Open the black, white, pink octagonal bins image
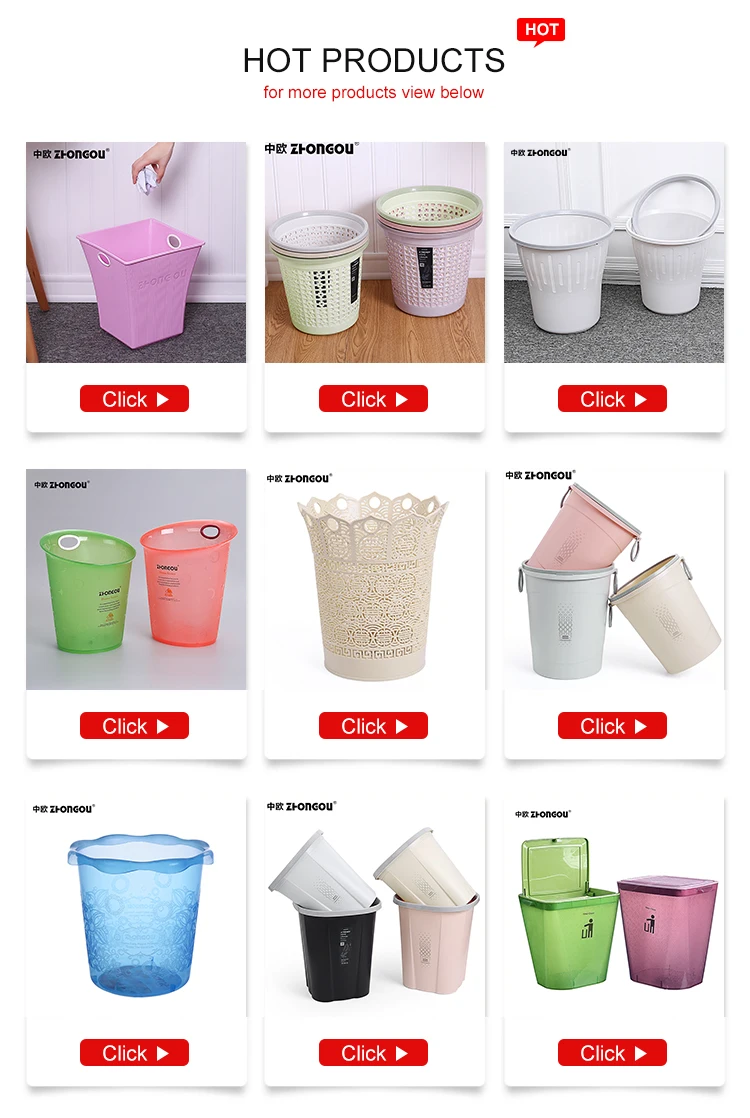The width and height of the screenshot is (750, 1118). [x=375, y=907]
